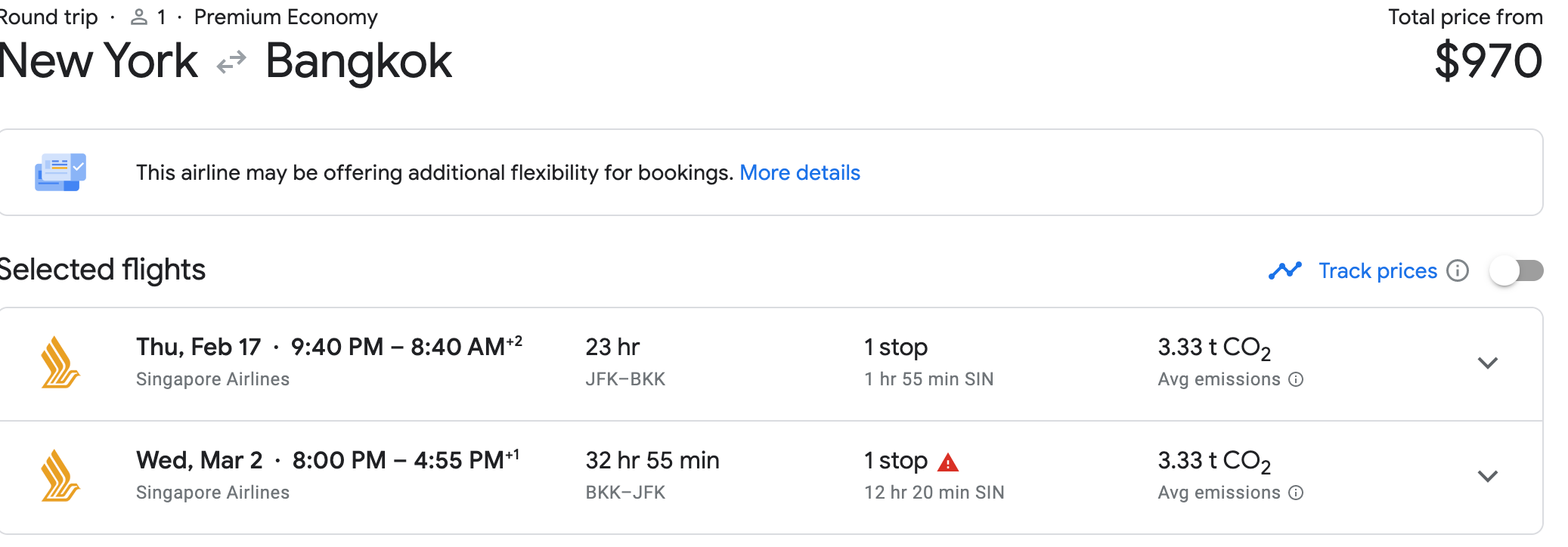Enable the Track prices toggle
Viewport: 1568px width, 547px height.
tap(1516, 270)
